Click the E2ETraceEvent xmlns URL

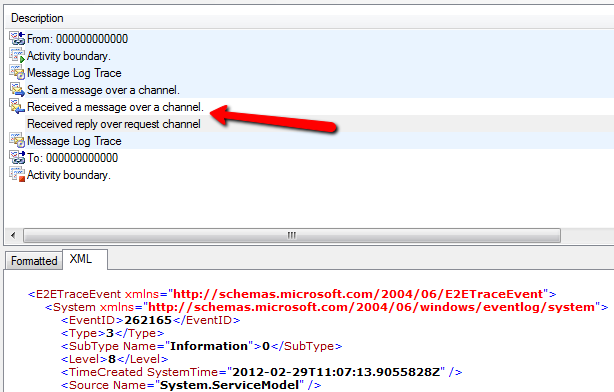pyautogui.click(x=358, y=294)
